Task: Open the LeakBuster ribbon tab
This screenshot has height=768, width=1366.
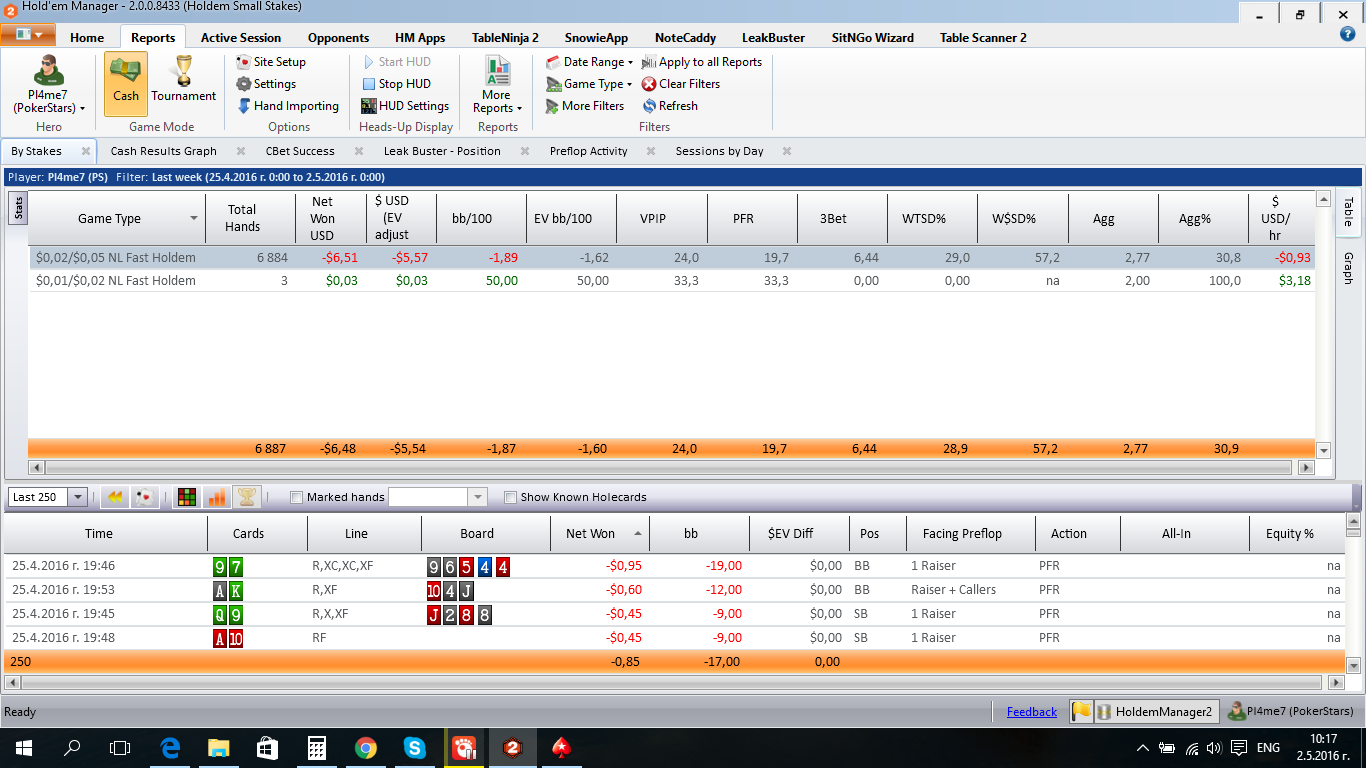Action: pyautogui.click(x=773, y=38)
